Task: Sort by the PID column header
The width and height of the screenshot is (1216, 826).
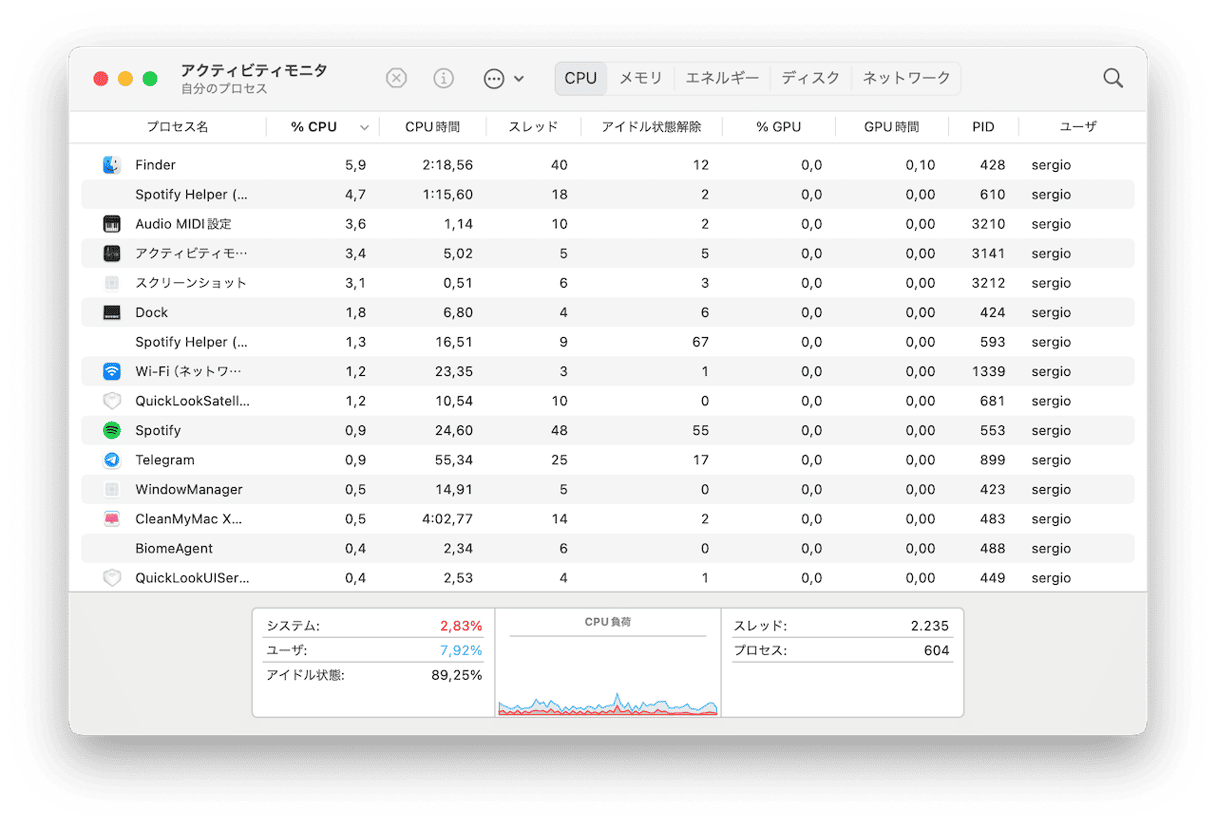Action: 983,127
